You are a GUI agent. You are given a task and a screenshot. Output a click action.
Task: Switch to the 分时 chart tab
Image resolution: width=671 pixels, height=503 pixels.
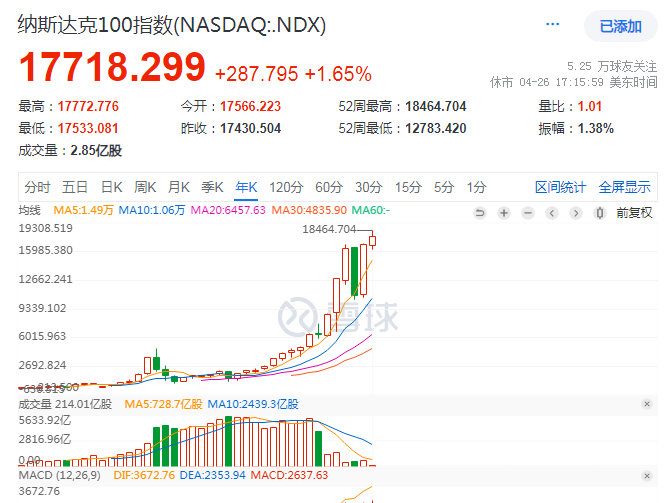[37, 187]
